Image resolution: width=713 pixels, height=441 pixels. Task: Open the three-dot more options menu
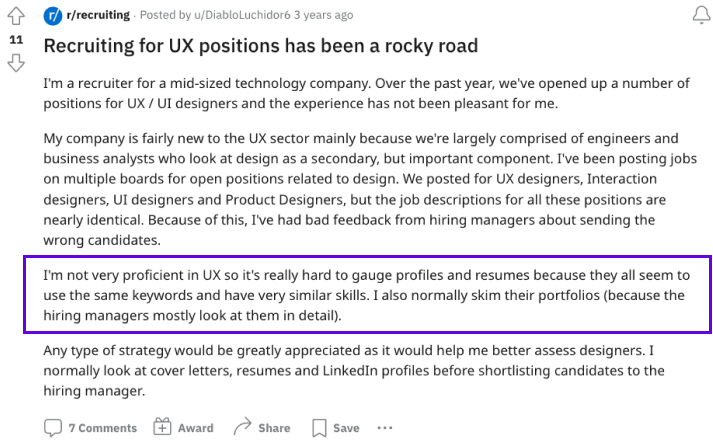[385, 428]
